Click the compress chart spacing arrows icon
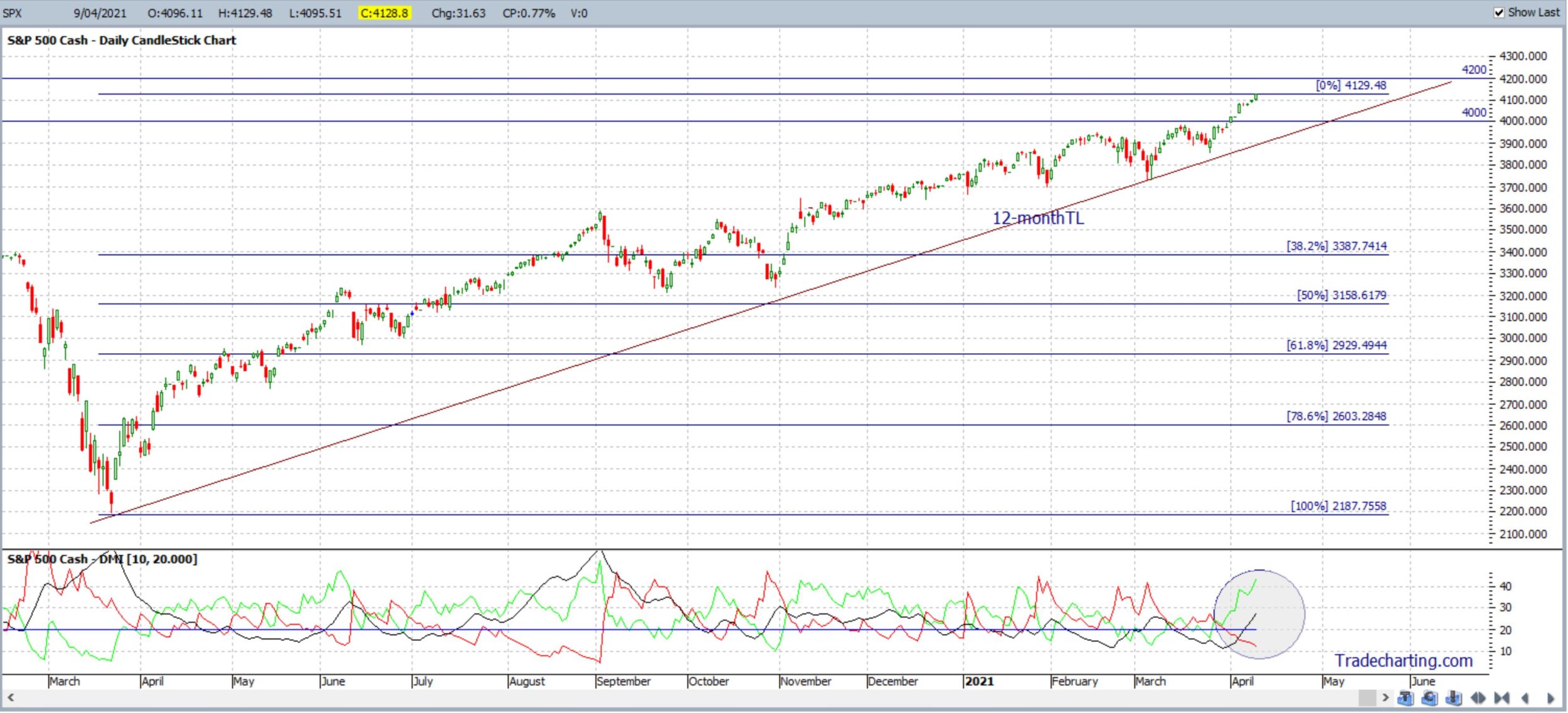 [1502, 698]
